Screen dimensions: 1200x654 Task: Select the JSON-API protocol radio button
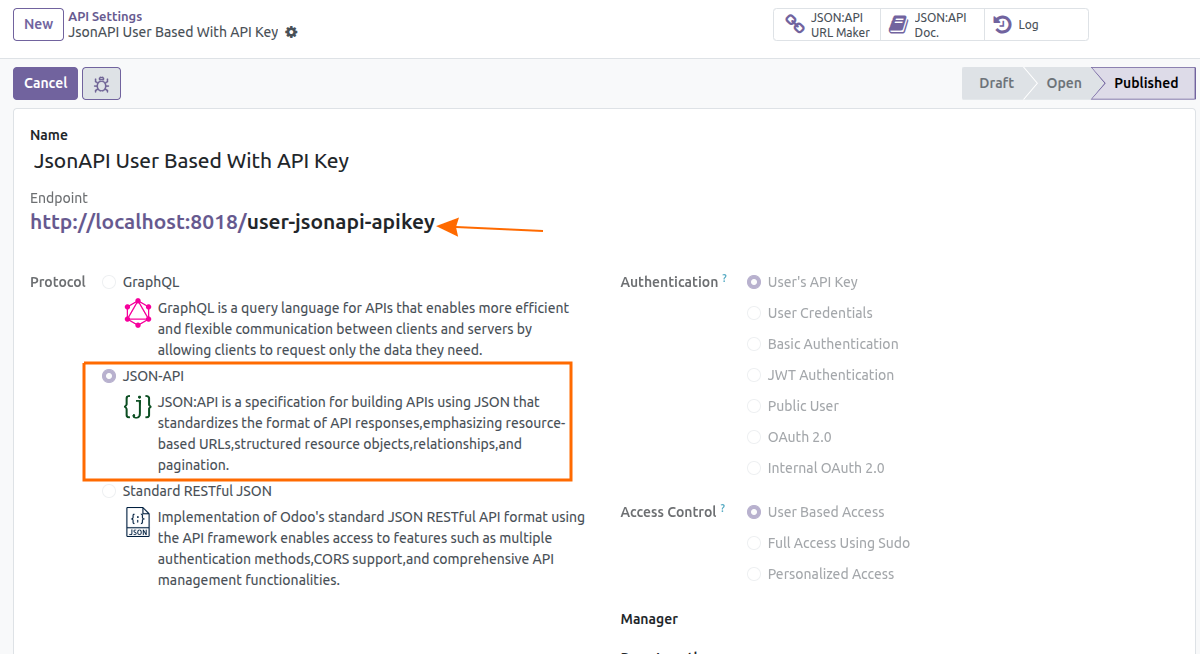(109, 377)
